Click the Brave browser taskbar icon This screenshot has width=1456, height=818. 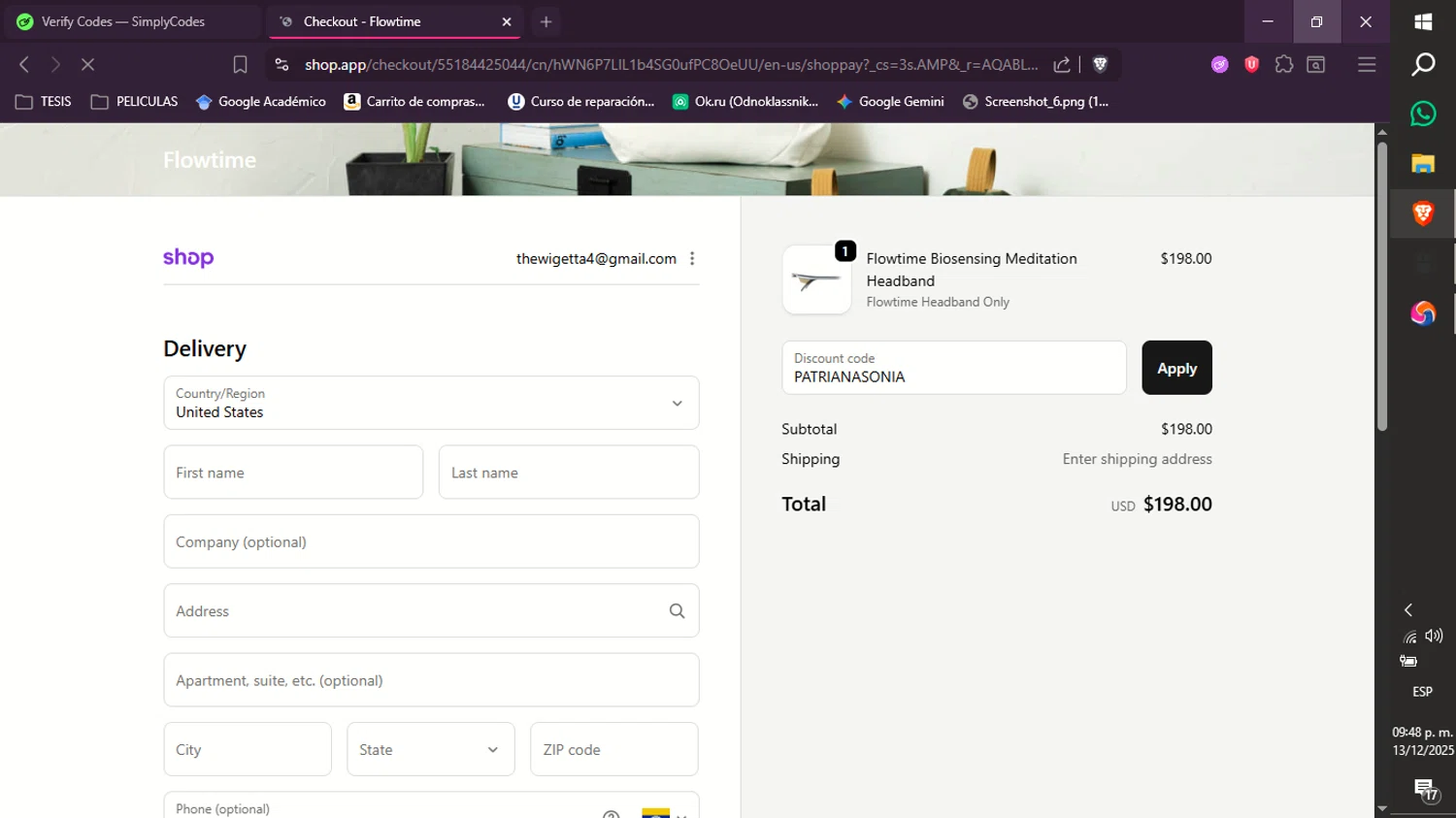point(1423,213)
